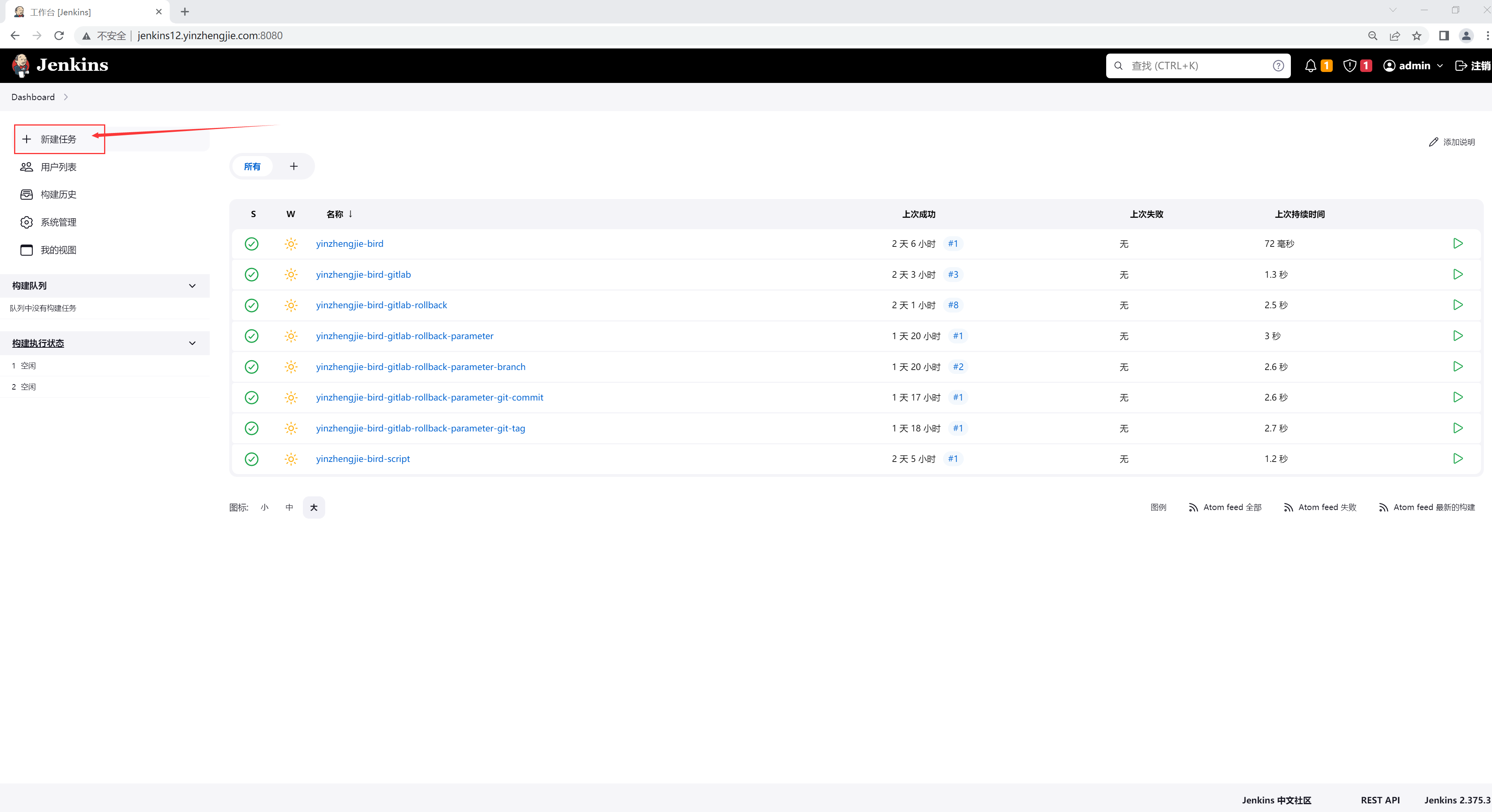Open the admin user dropdown arrow
The width and height of the screenshot is (1492, 812).
click(1440, 66)
